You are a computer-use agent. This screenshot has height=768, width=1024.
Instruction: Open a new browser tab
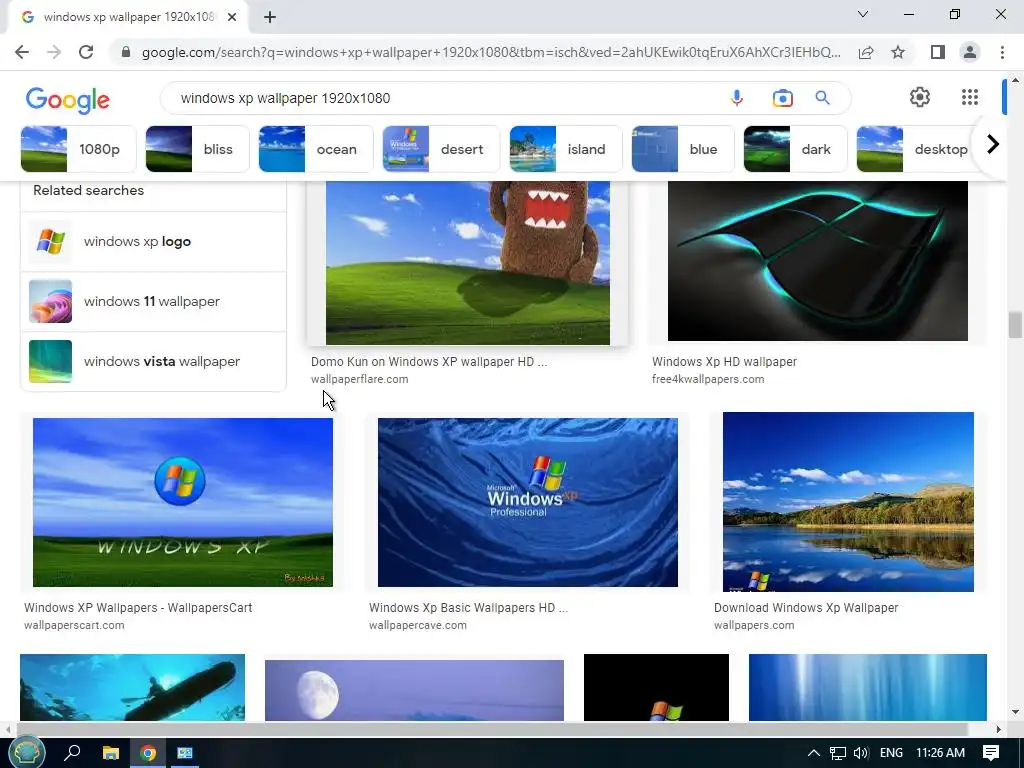point(270,17)
